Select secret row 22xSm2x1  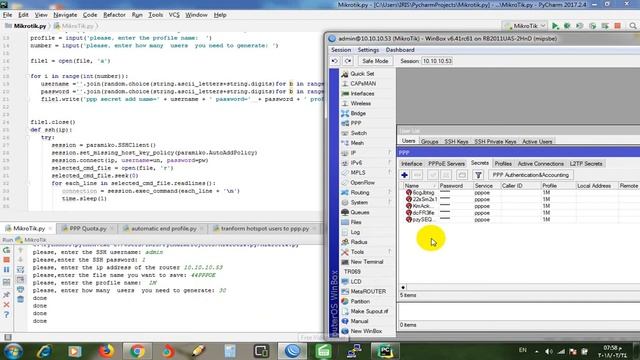point(518,199)
